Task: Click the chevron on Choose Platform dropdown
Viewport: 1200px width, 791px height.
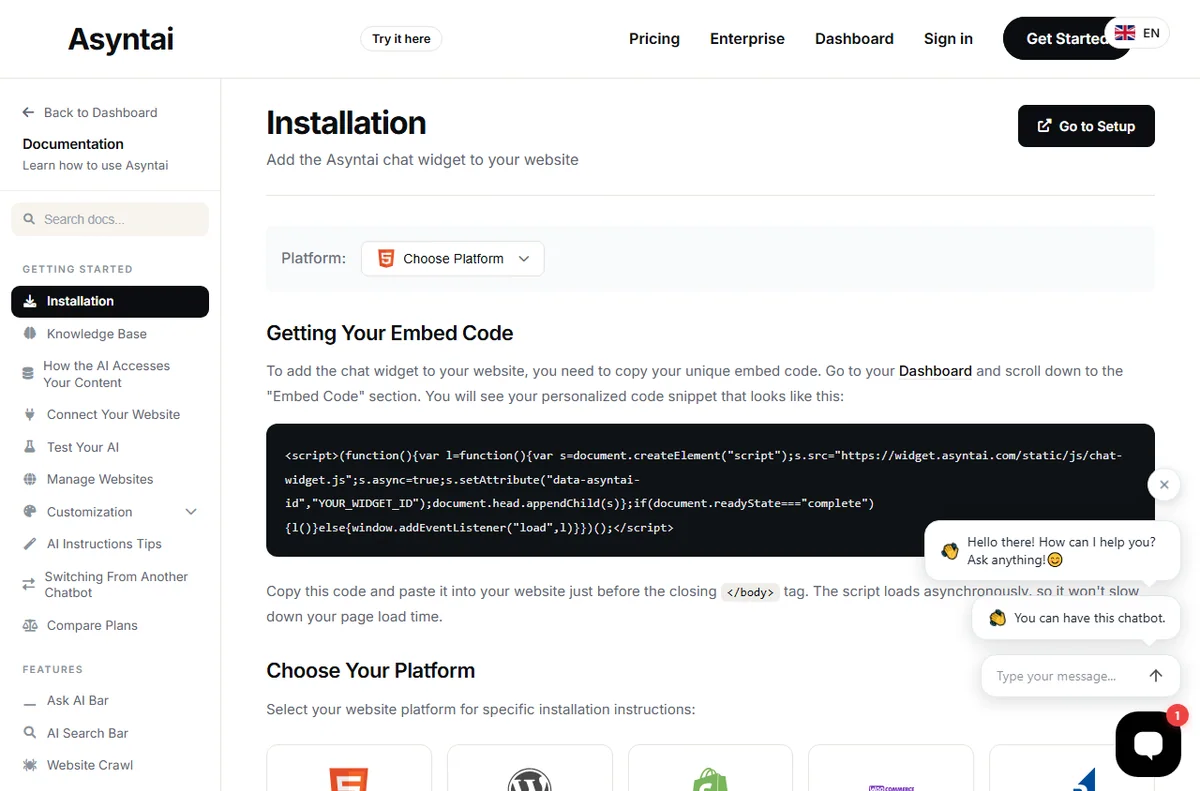Action: click(x=523, y=258)
